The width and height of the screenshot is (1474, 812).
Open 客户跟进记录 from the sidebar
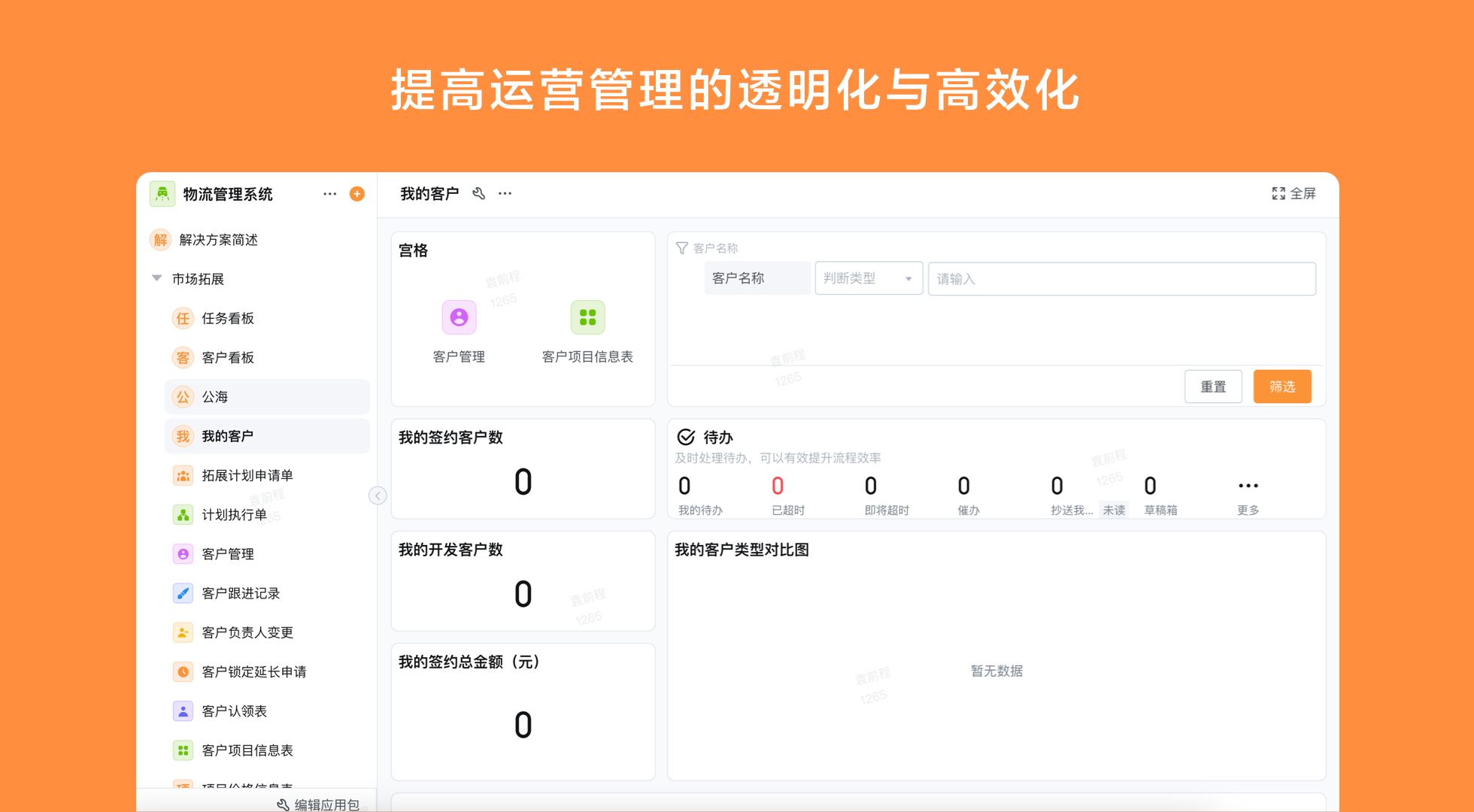click(x=241, y=593)
